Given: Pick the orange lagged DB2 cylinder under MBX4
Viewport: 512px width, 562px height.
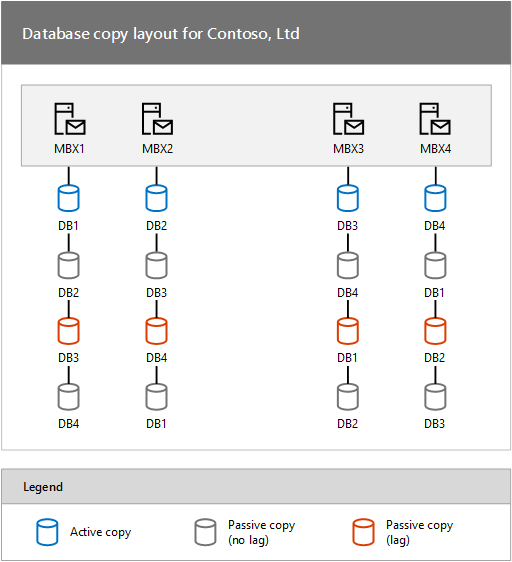Looking at the screenshot, I should coord(435,331).
